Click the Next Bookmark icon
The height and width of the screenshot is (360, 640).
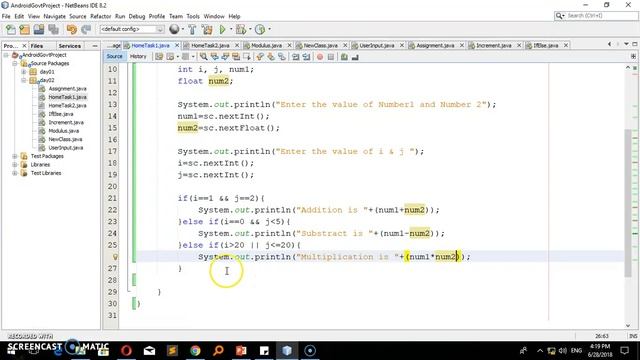(271, 57)
